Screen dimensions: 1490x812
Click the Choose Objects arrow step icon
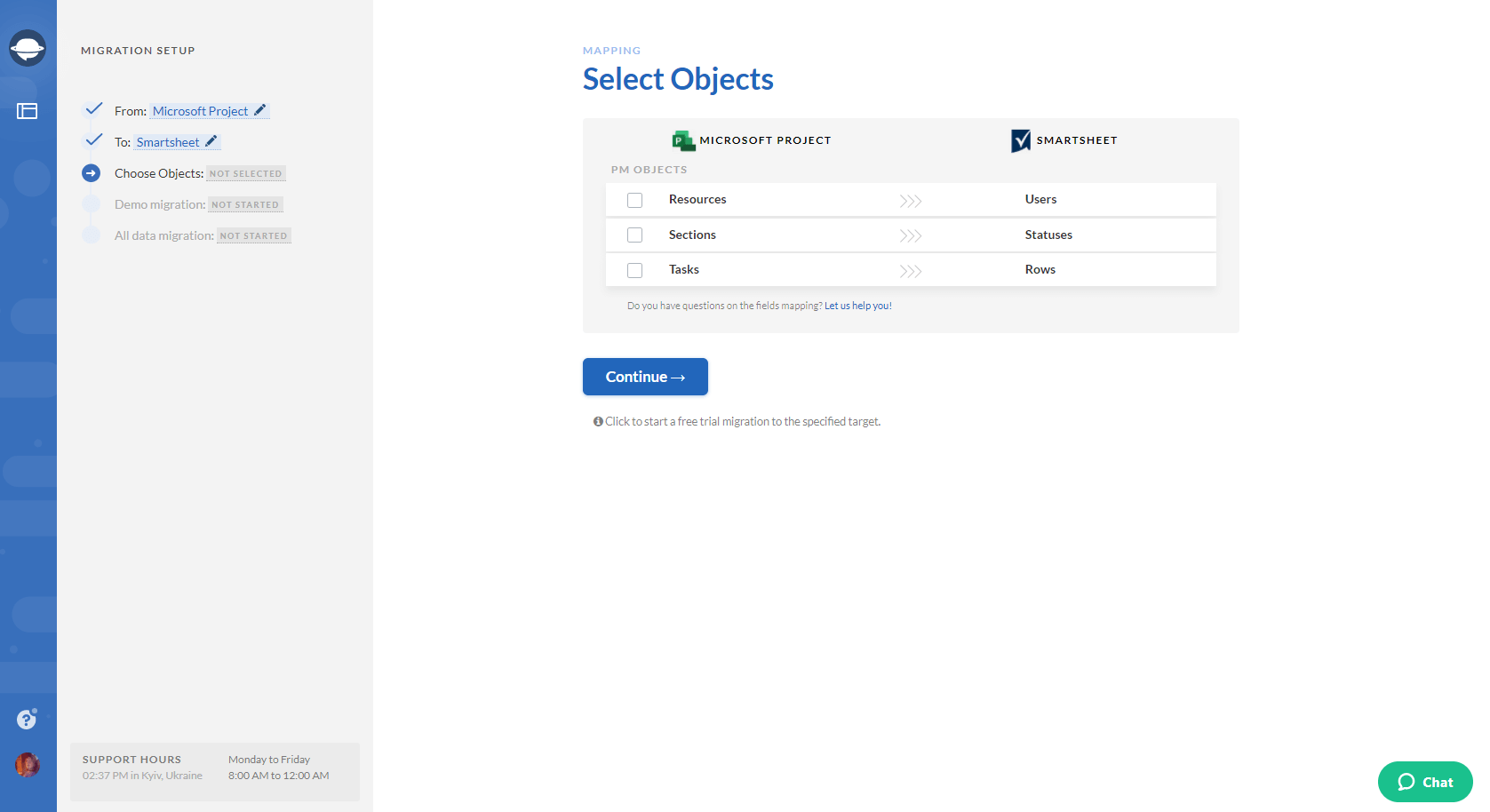click(x=92, y=173)
